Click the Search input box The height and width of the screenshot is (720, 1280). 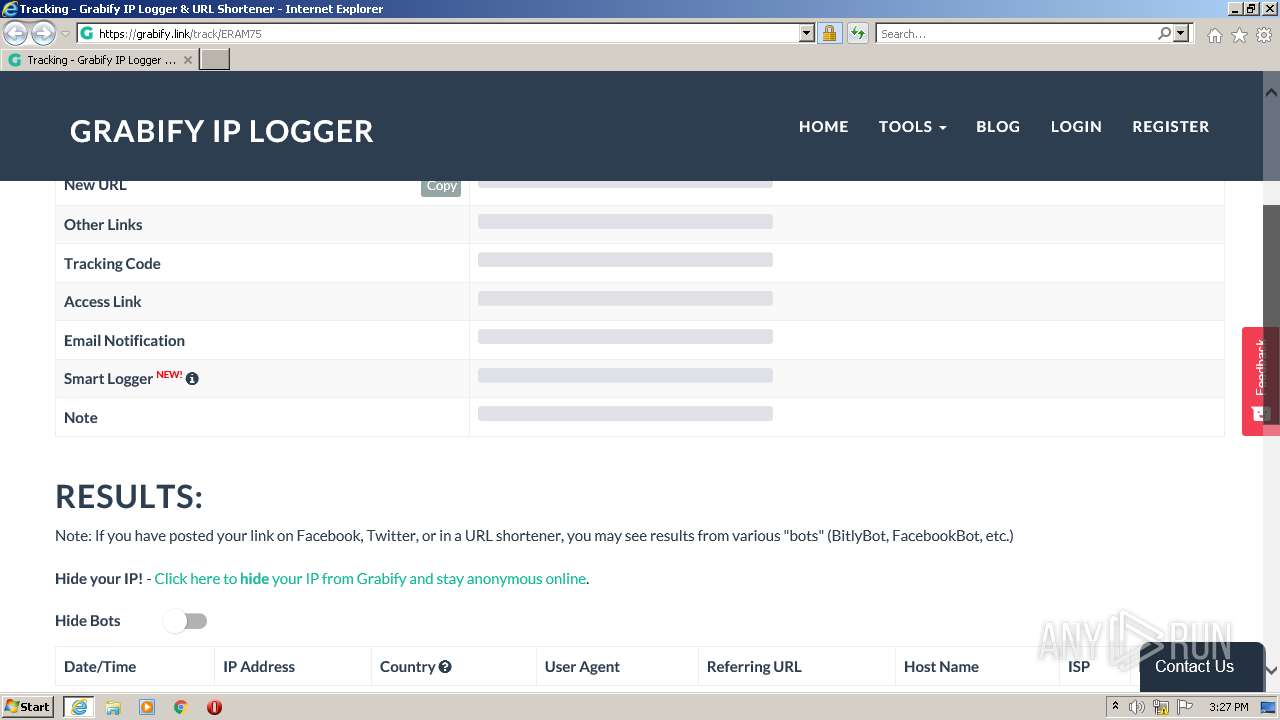pos(1016,33)
